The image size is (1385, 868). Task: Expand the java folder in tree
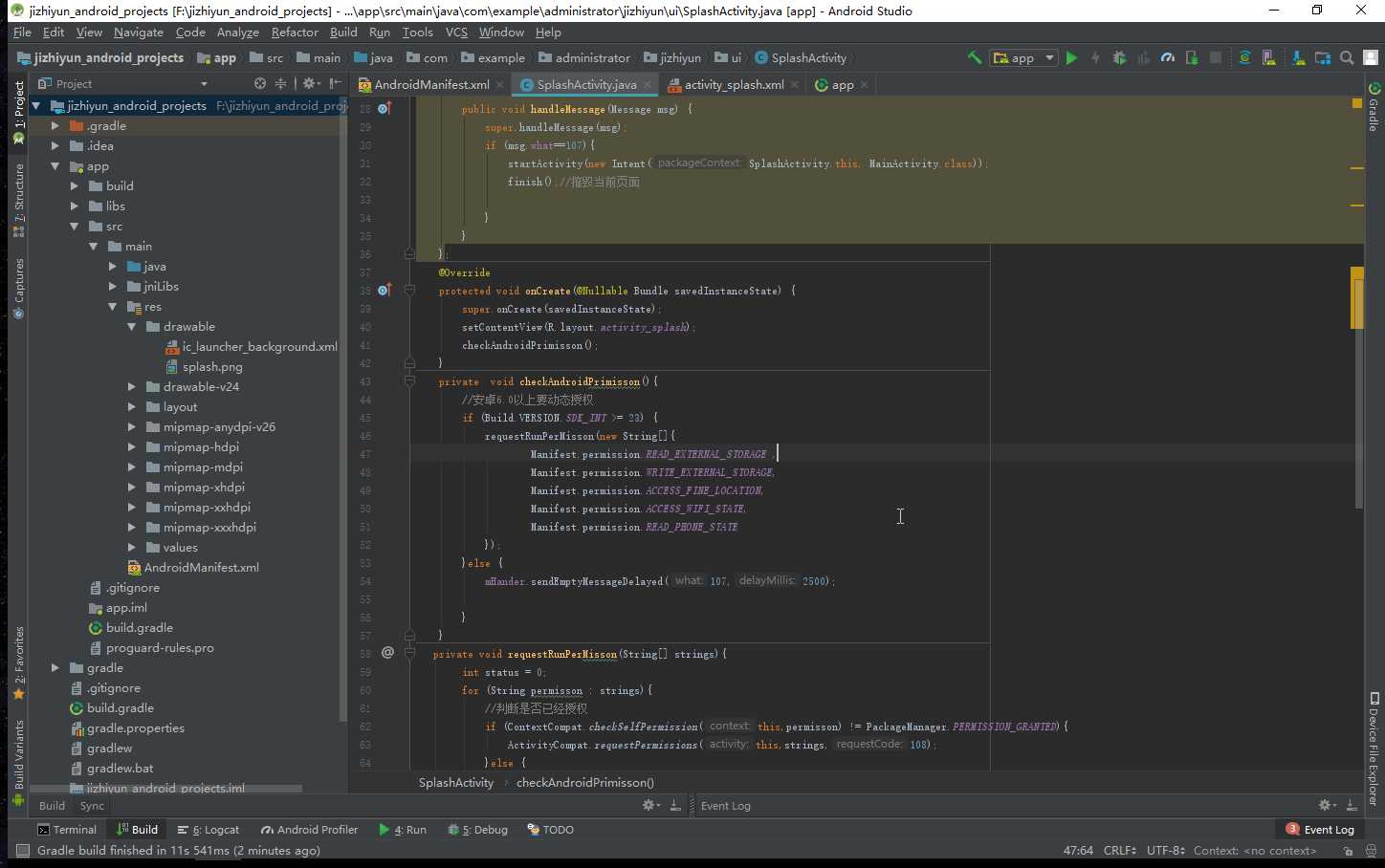coord(112,266)
